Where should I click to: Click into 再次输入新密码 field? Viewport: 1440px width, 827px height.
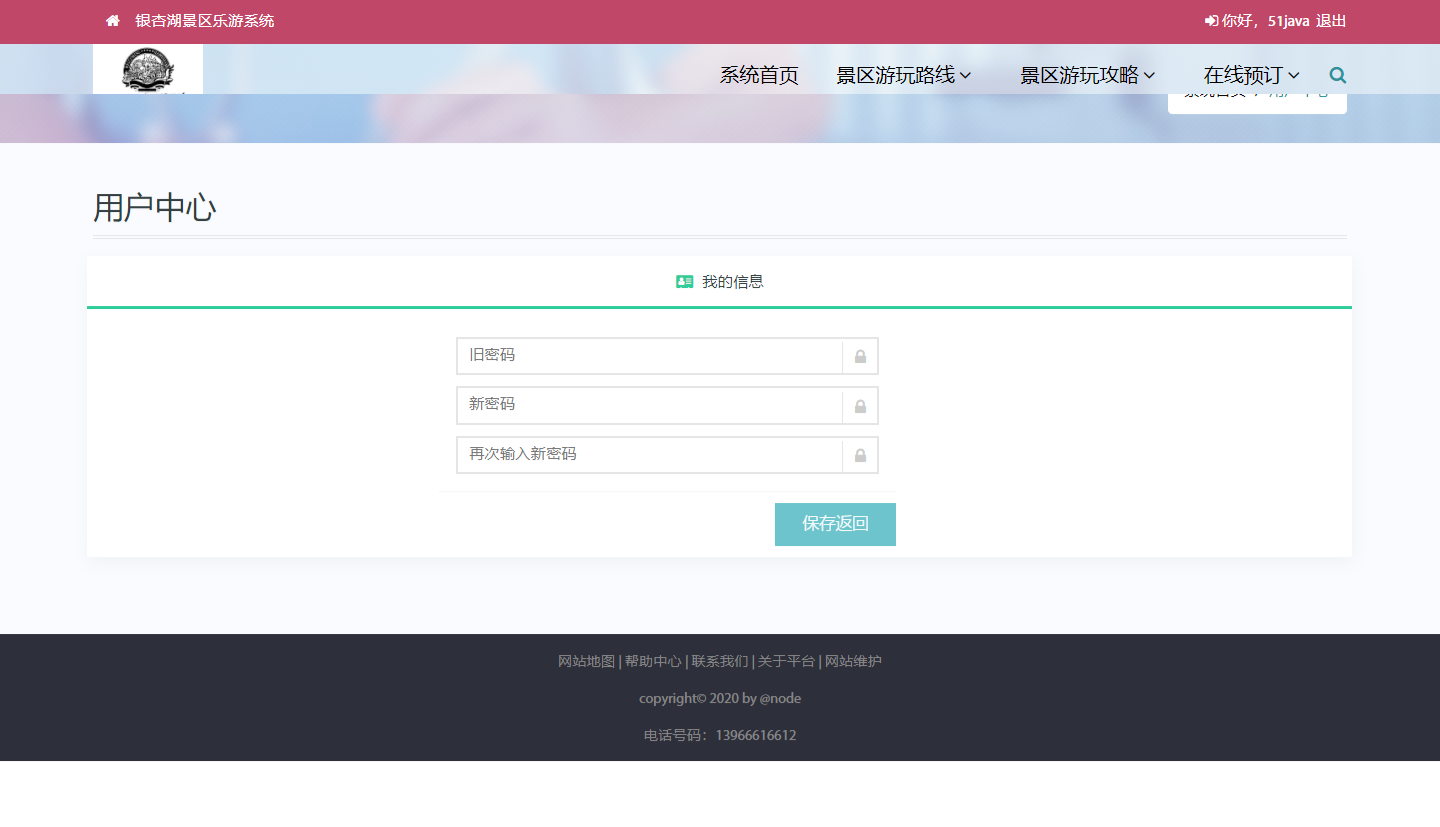[650, 455]
